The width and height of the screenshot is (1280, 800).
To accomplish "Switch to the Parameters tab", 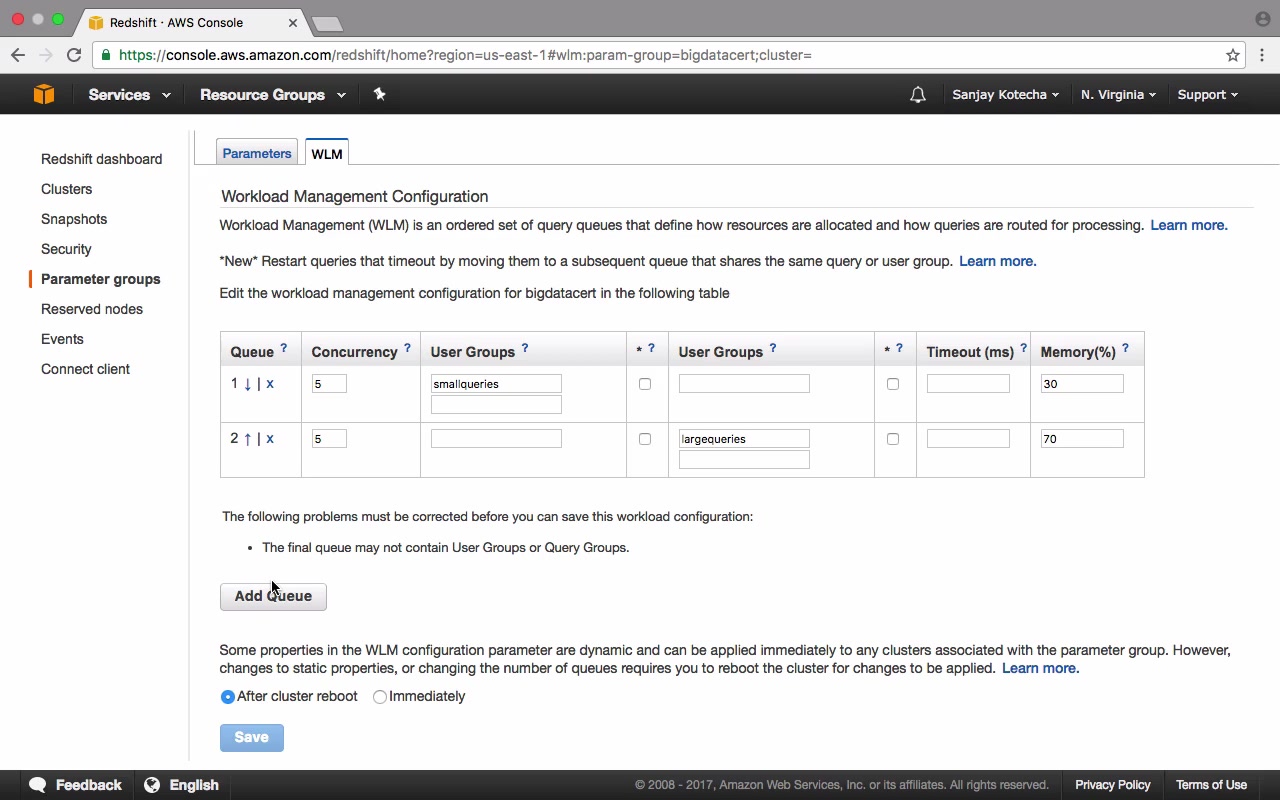I will (257, 153).
